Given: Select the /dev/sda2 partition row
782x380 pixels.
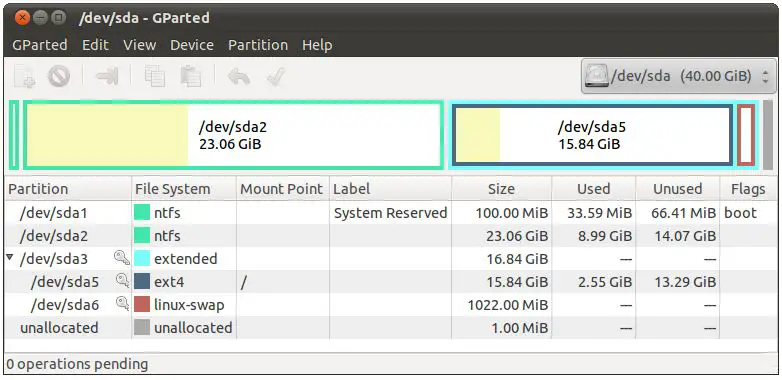Looking at the screenshot, I should pyautogui.click(x=391, y=236).
